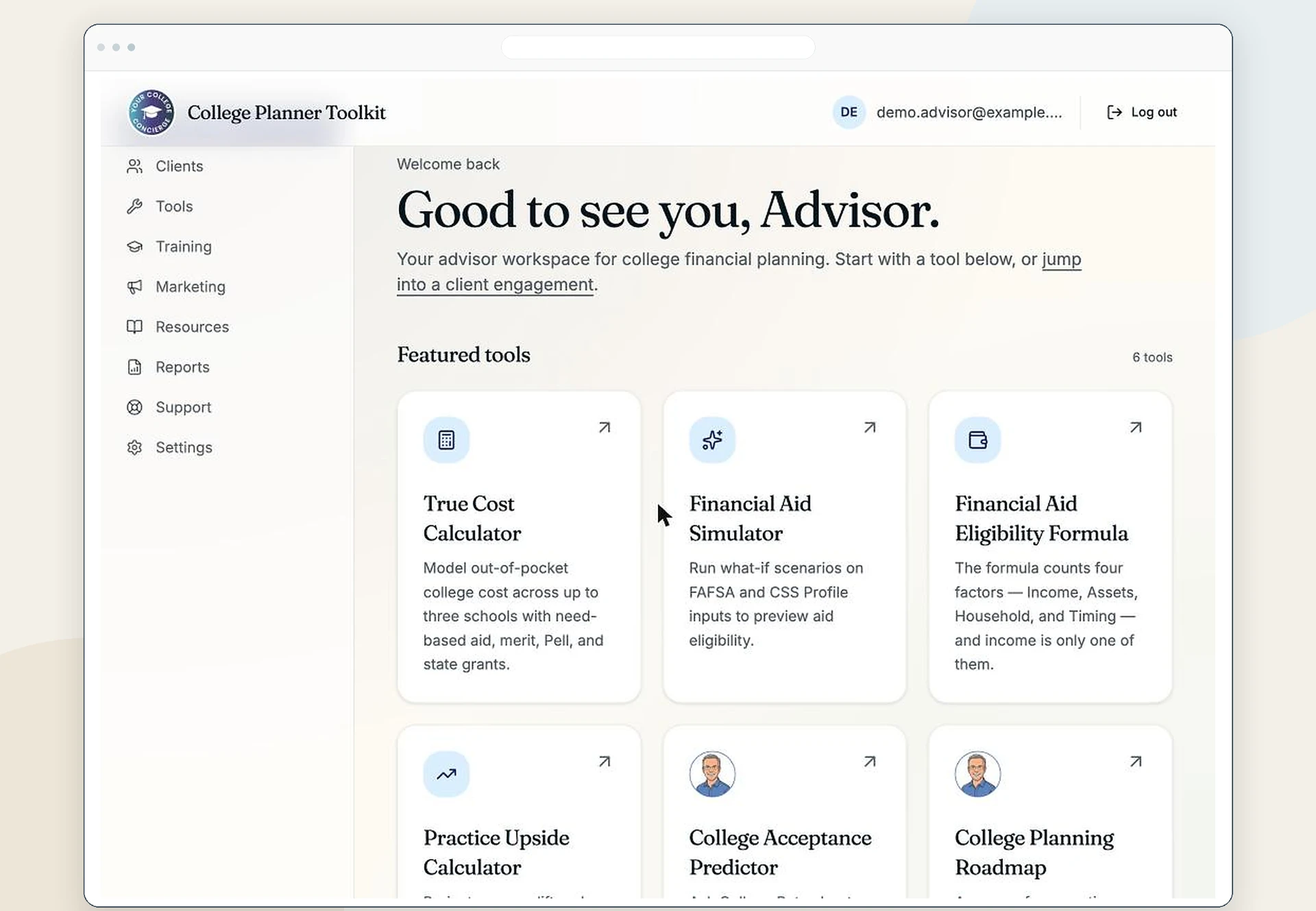Navigate to Training in the sidebar

click(x=184, y=247)
